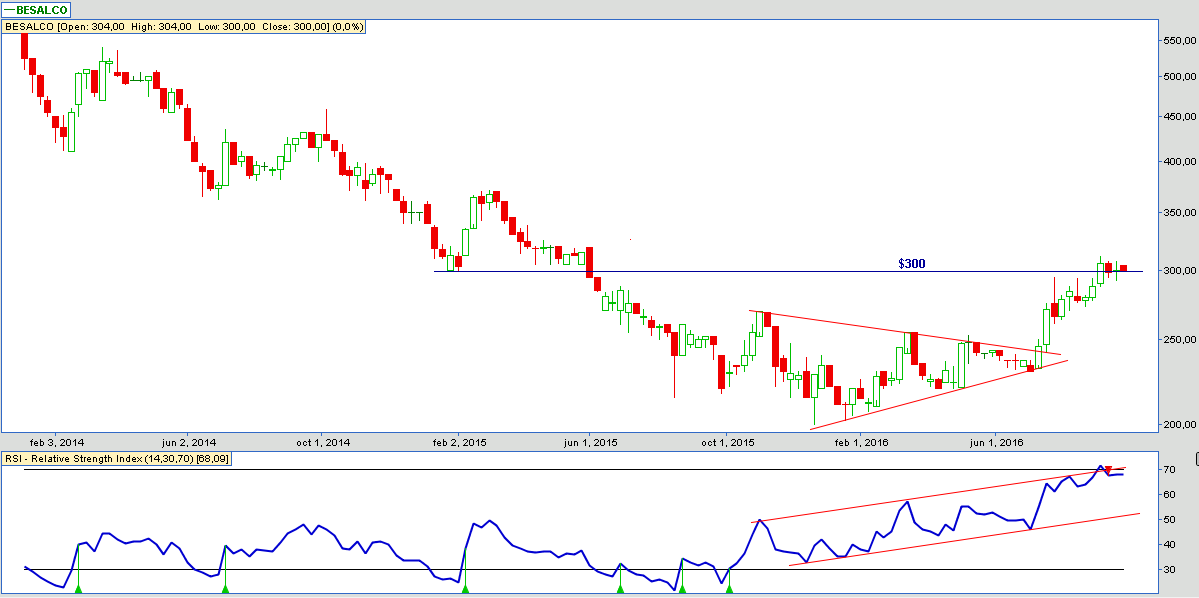
Task: Select the $300 resistance level label
Action: (x=913, y=264)
